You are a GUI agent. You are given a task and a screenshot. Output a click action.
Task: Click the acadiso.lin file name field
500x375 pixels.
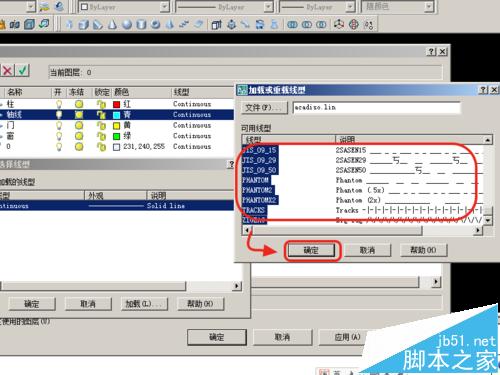[376, 107]
